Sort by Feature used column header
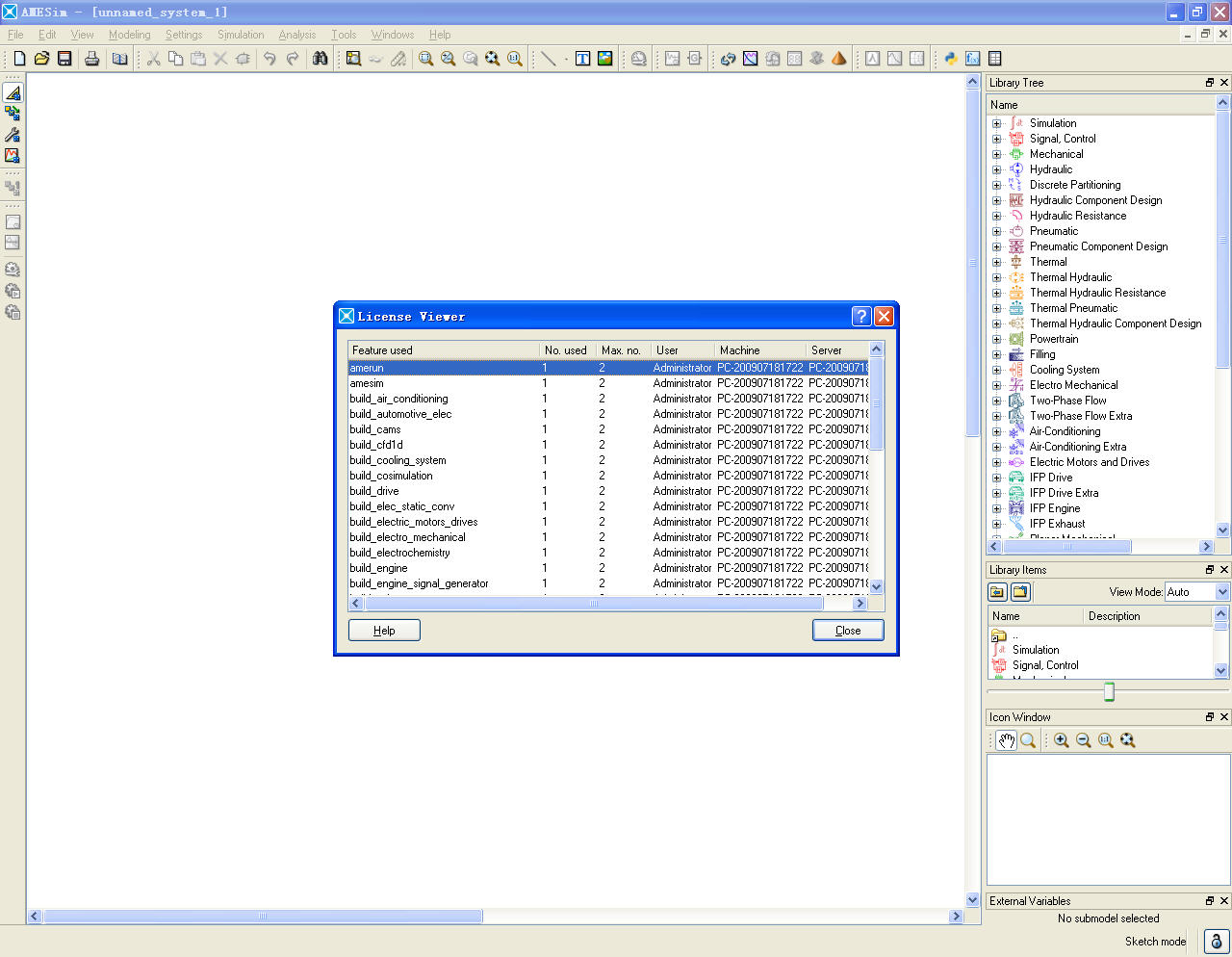 [x=444, y=350]
